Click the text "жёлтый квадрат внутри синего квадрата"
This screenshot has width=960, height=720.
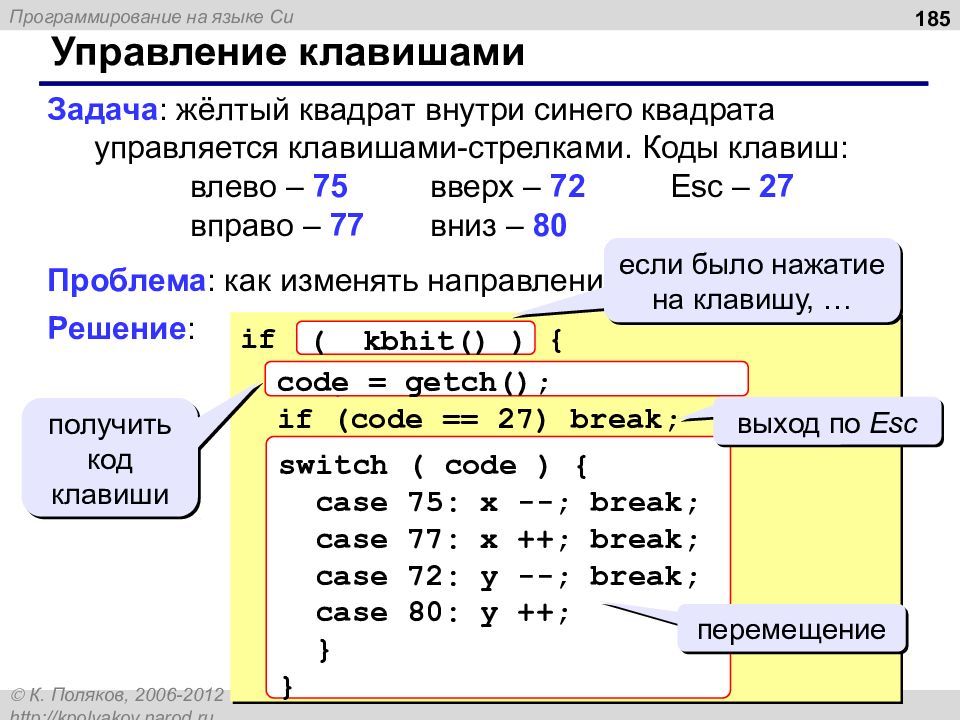(475, 110)
